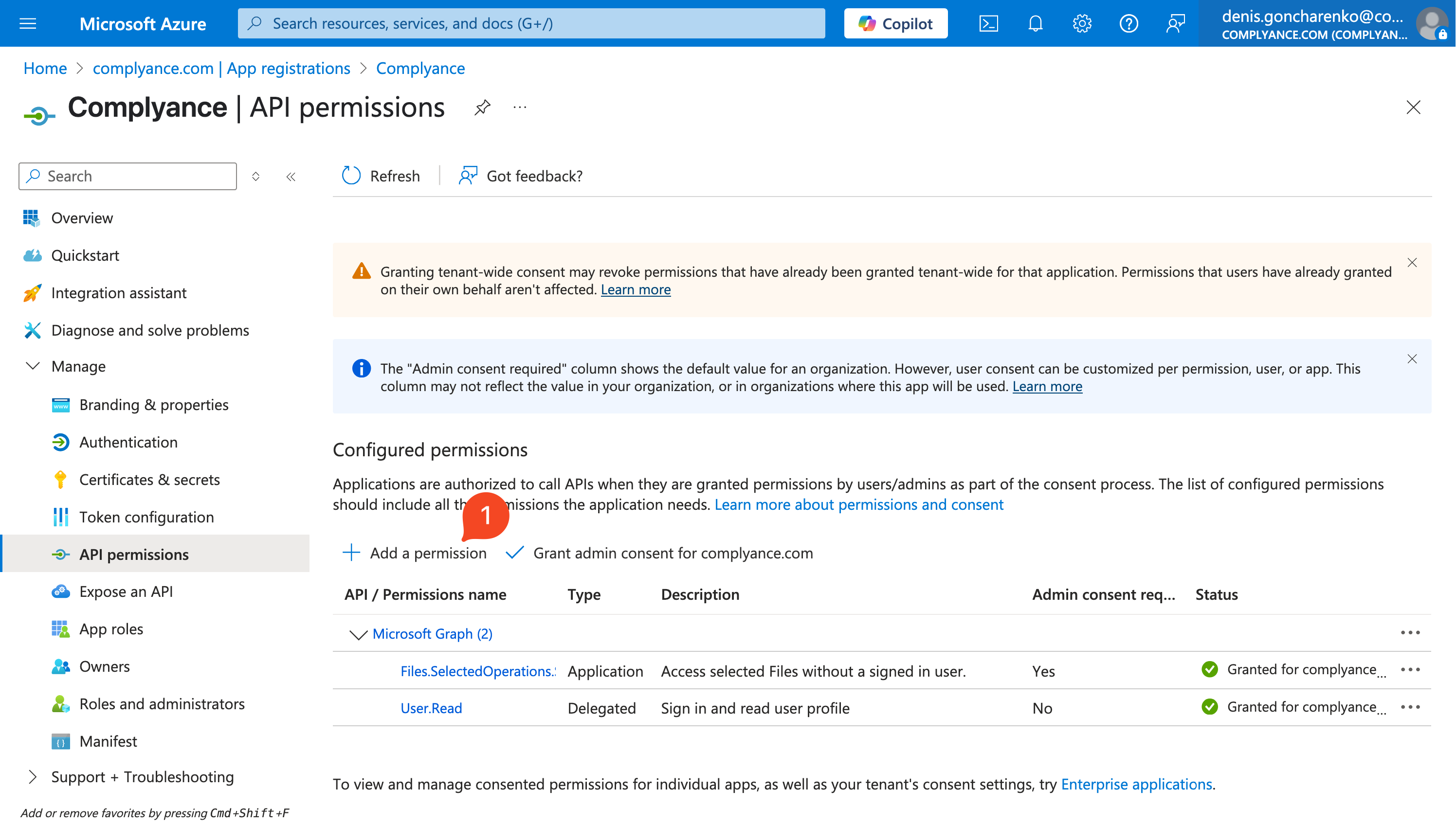Image resolution: width=1456 pixels, height=825 pixels.
Task: Collapse the Microsoft Graph (2) permissions group
Action: 358,634
